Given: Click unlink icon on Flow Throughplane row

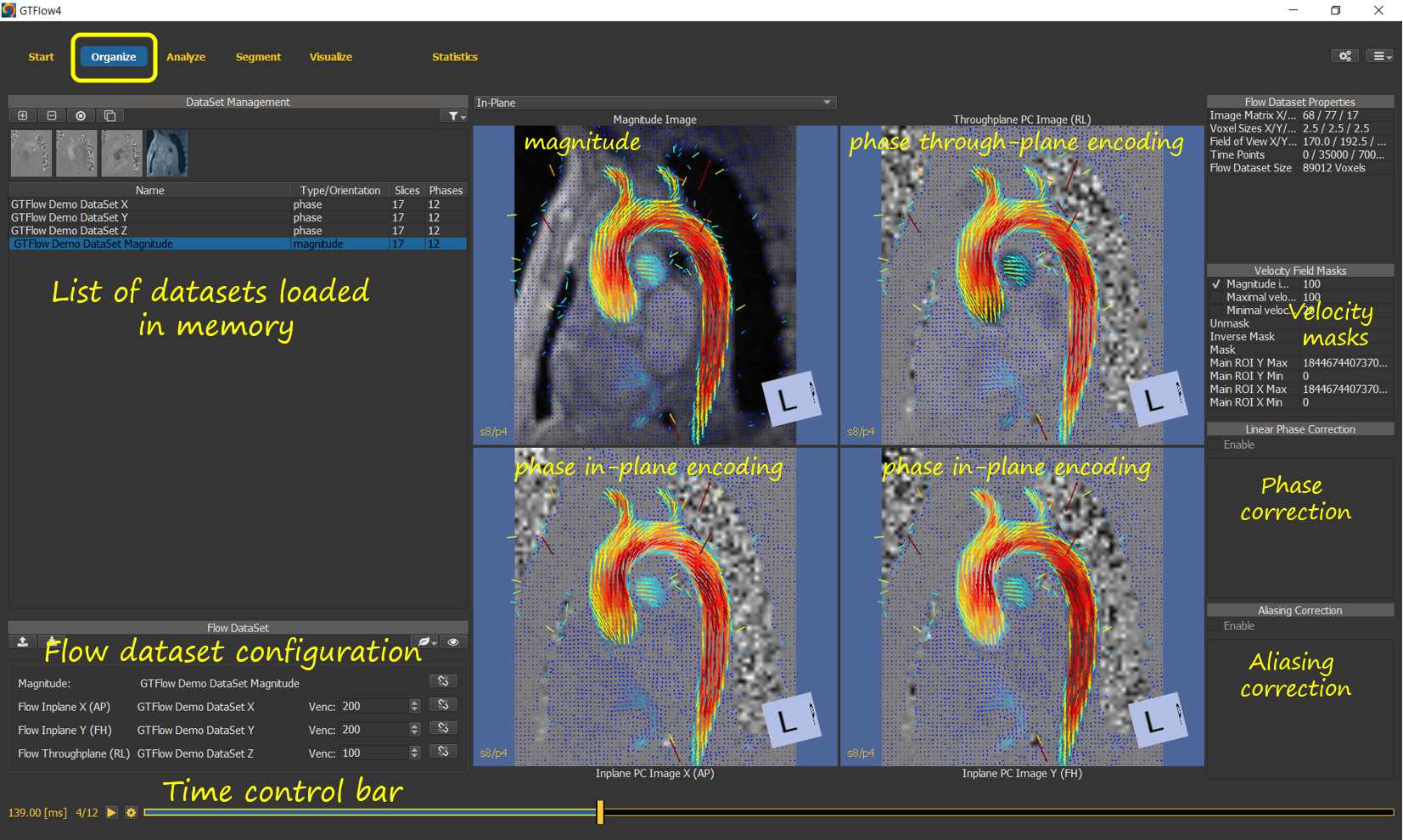Looking at the screenshot, I should point(443,752).
